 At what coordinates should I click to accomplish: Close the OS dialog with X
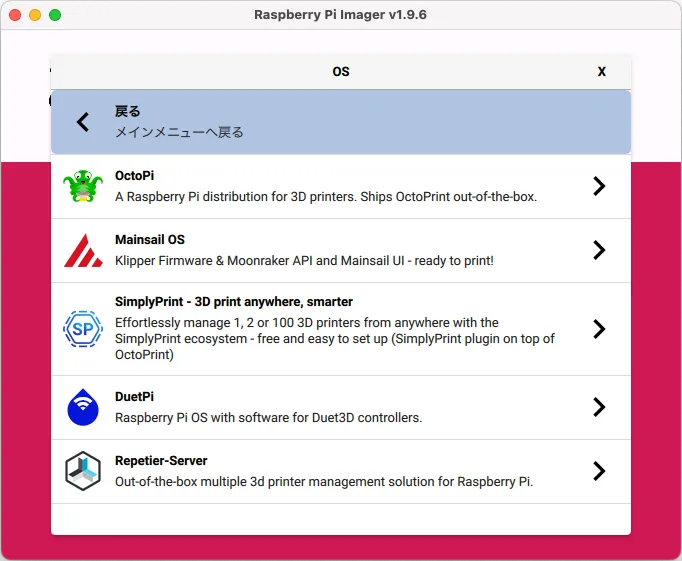(602, 71)
